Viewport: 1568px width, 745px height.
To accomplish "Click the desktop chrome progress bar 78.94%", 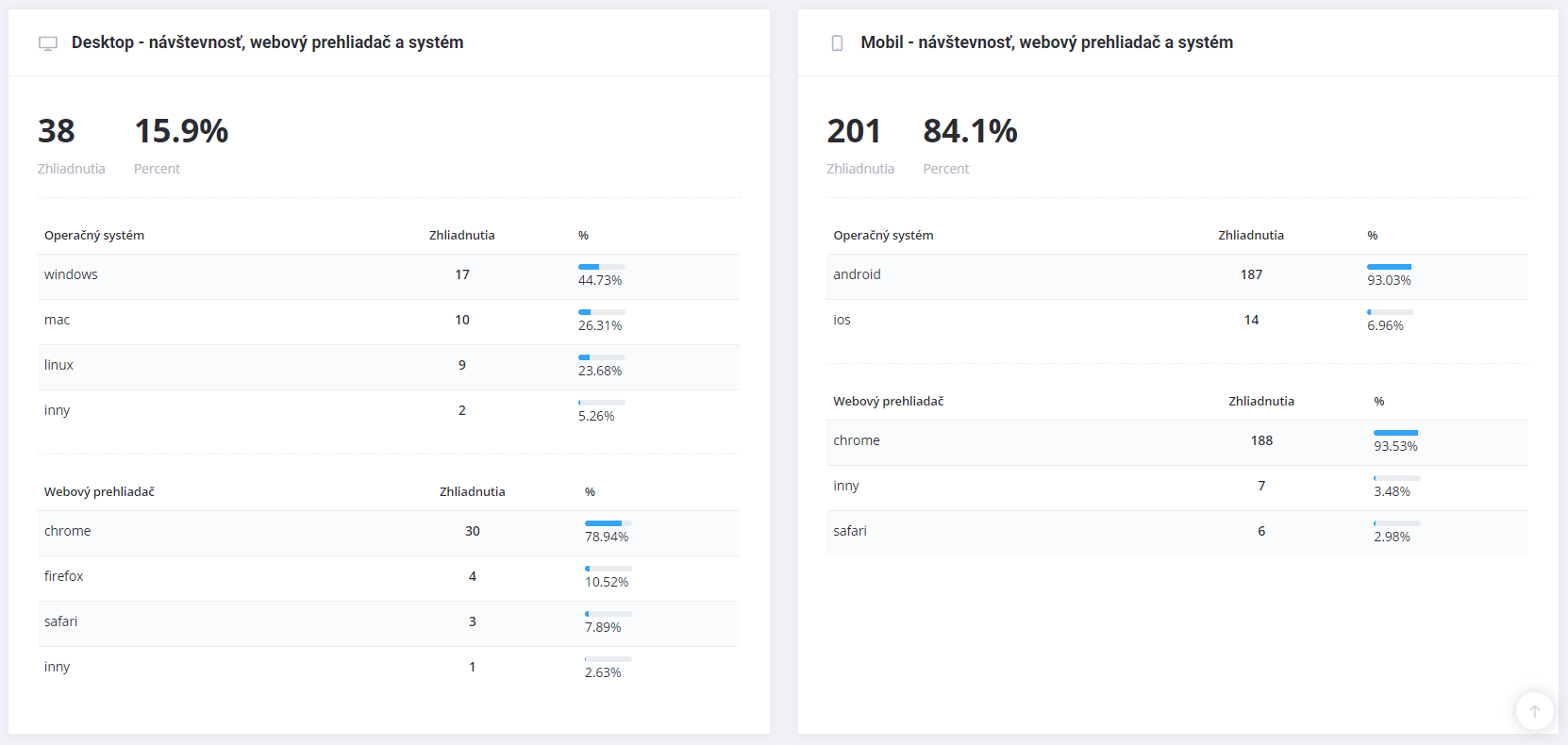I will click(608, 523).
